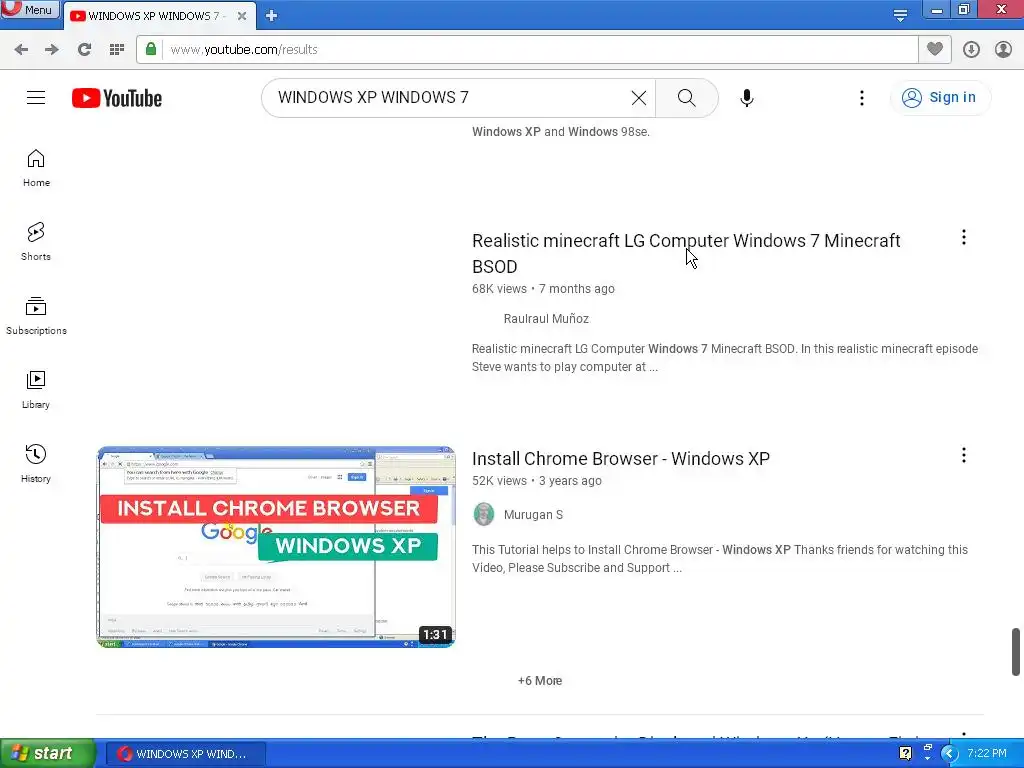Play Install Chrome Browser thumbnail
The height and width of the screenshot is (768, 1024).
[276, 547]
